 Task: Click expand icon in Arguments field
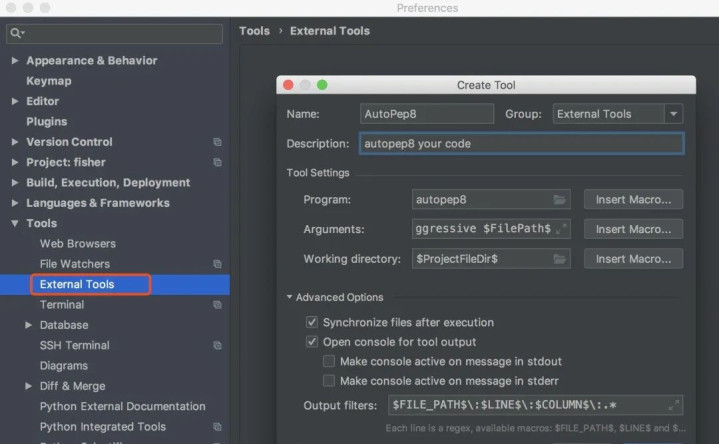point(560,229)
